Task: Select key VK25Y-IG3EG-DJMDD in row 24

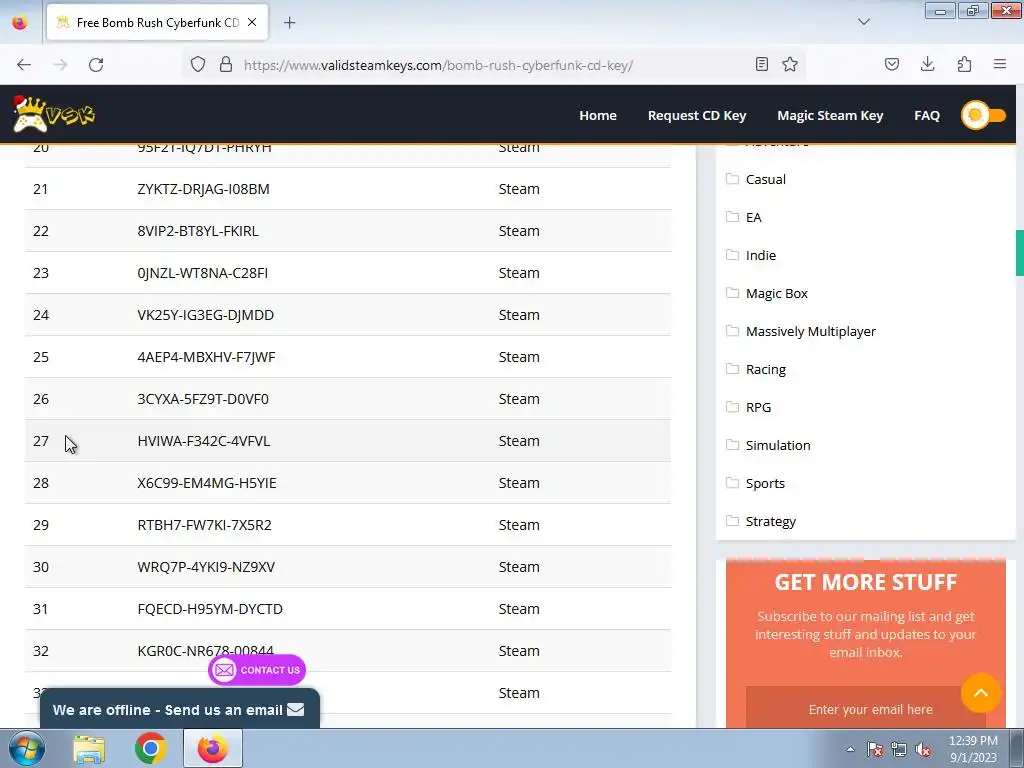Action: click(x=206, y=315)
